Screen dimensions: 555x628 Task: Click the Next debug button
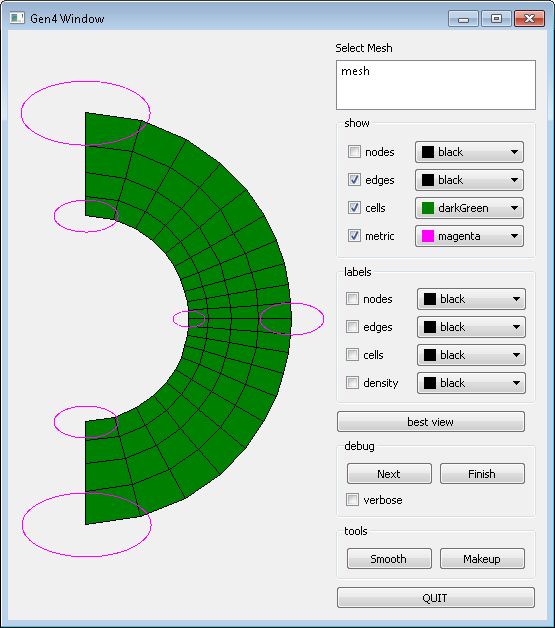pos(389,474)
